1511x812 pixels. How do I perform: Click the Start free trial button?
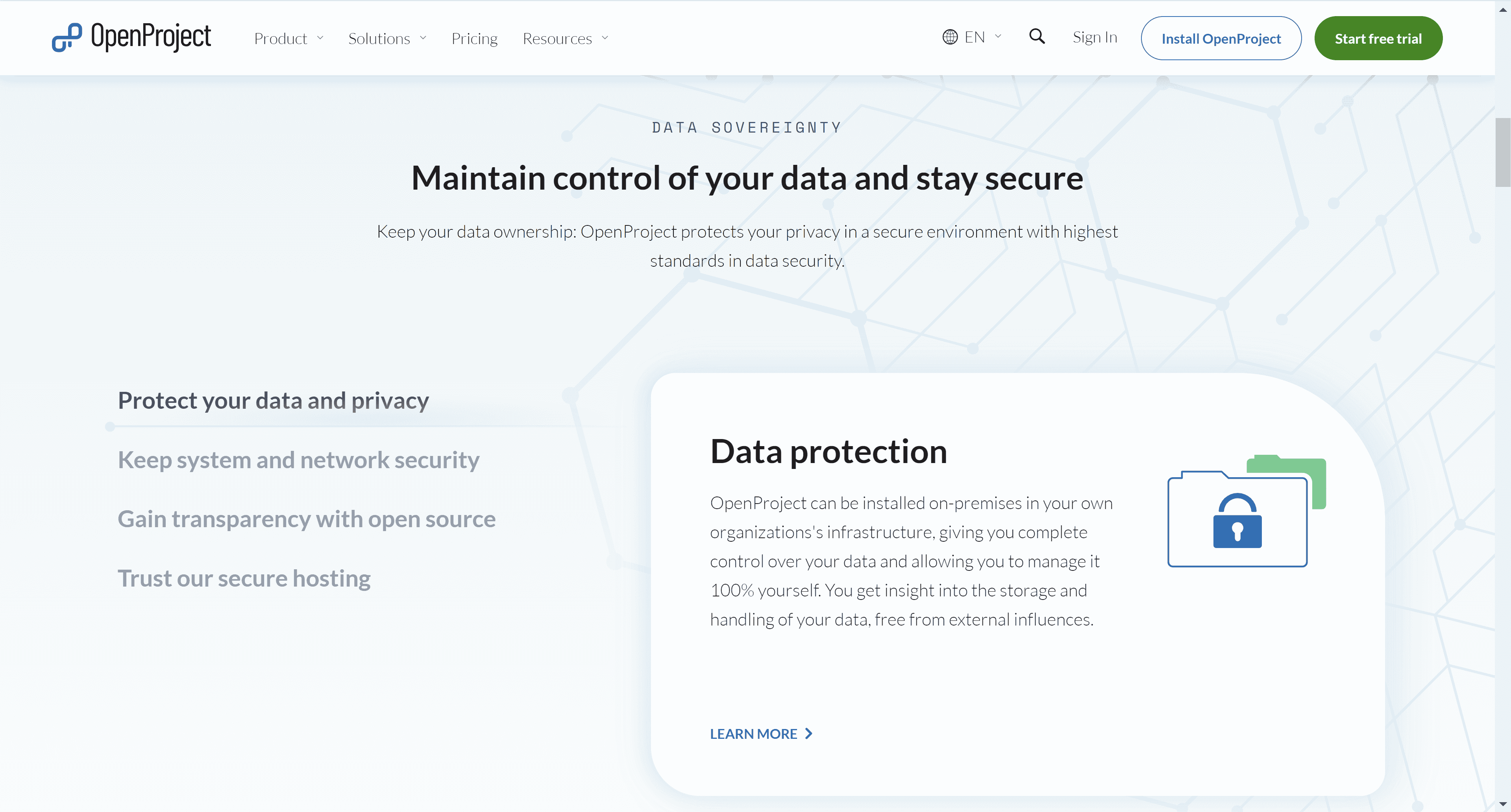[1378, 37]
